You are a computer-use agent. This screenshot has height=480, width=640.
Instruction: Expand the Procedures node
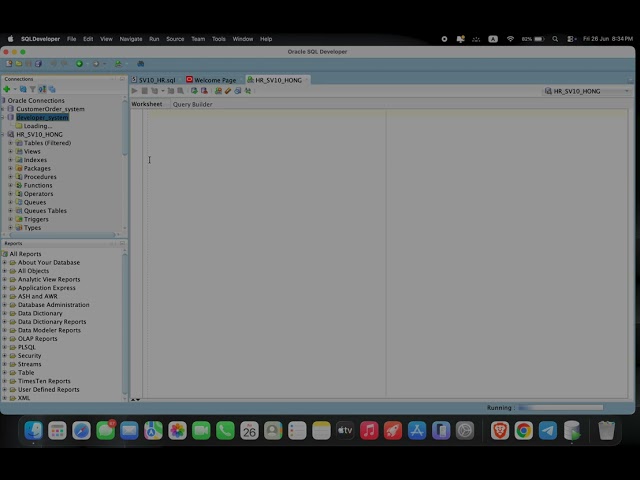(11, 177)
